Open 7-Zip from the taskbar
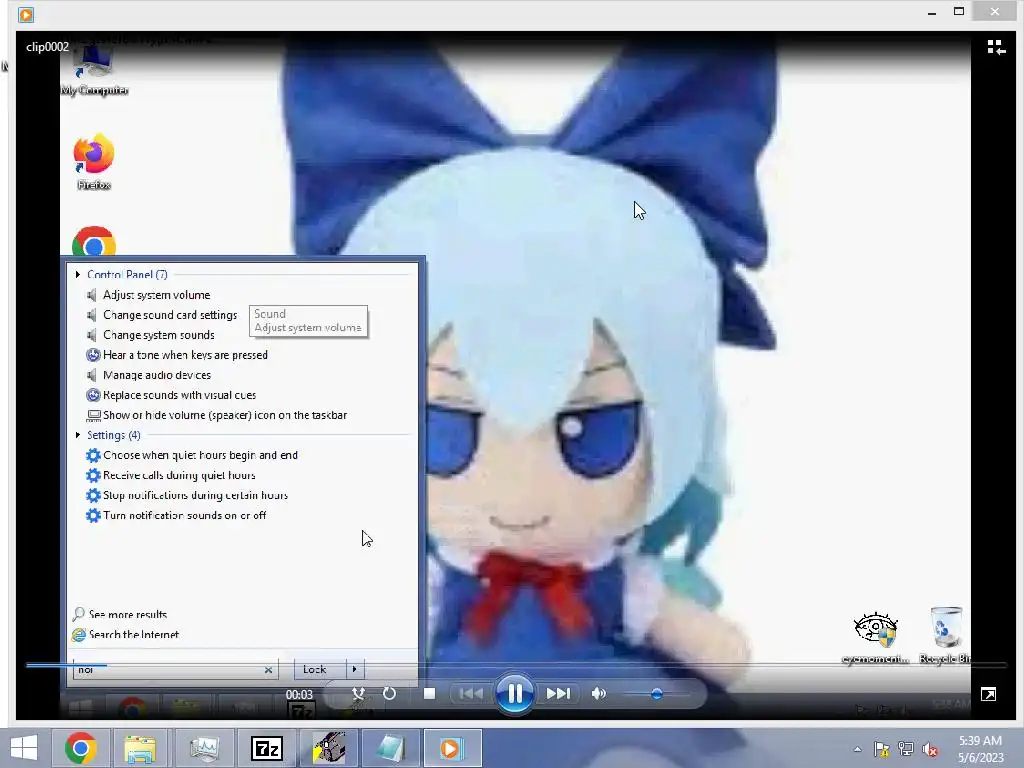Screen dimensions: 1024x768 (266, 748)
